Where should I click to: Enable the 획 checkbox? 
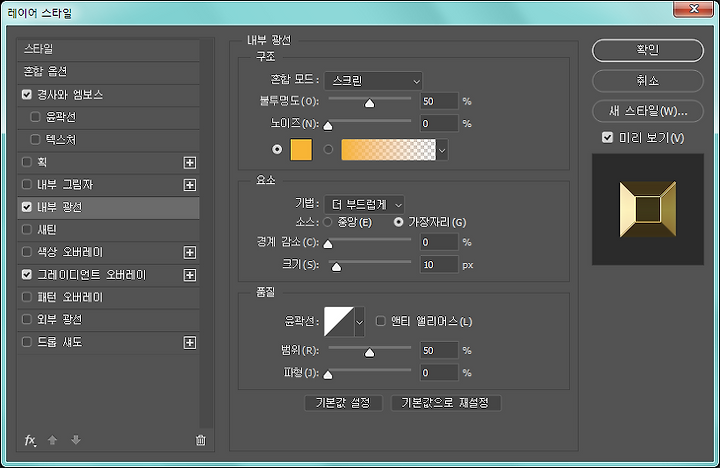click(27, 162)
